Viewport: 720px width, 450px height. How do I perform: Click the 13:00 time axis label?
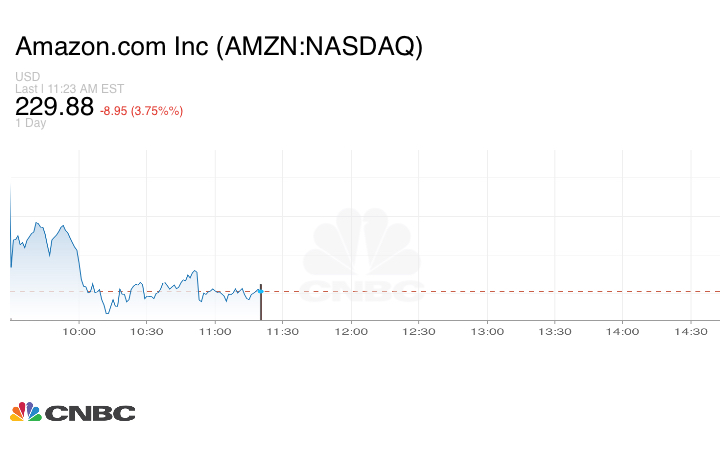pyautogui.click(x=487, y=332)
